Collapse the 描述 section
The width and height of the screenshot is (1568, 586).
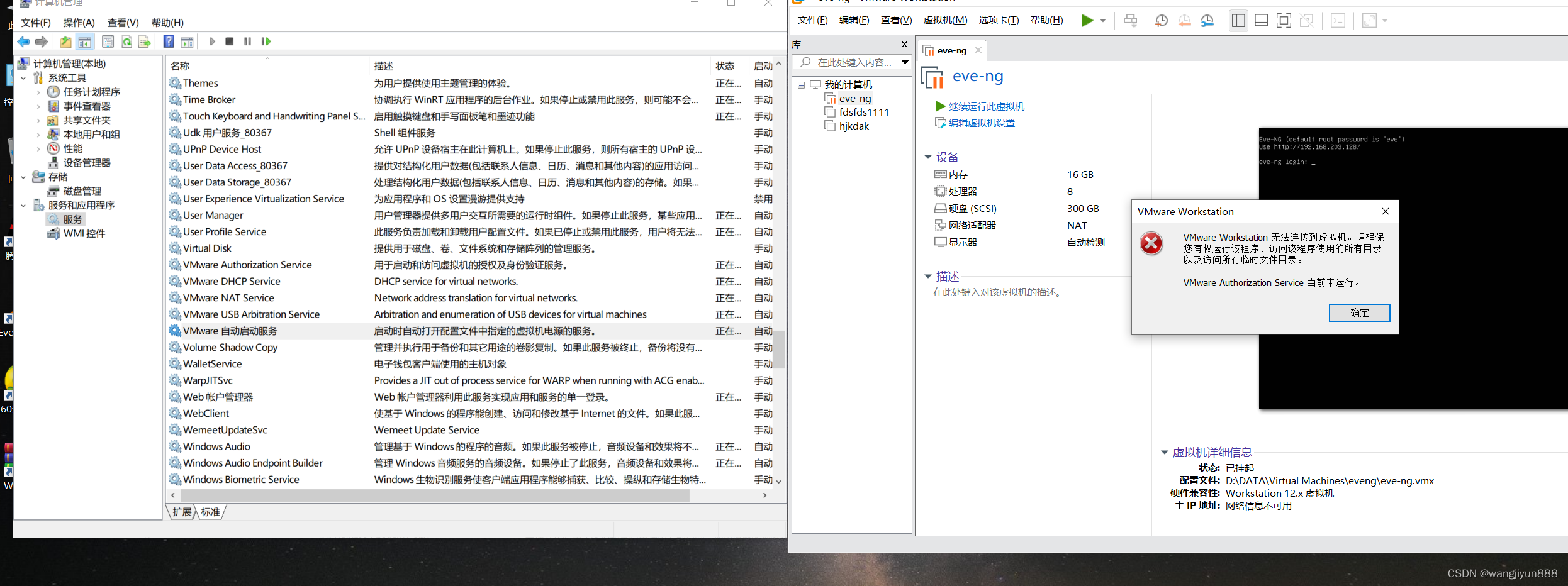(x=927, y=276)
